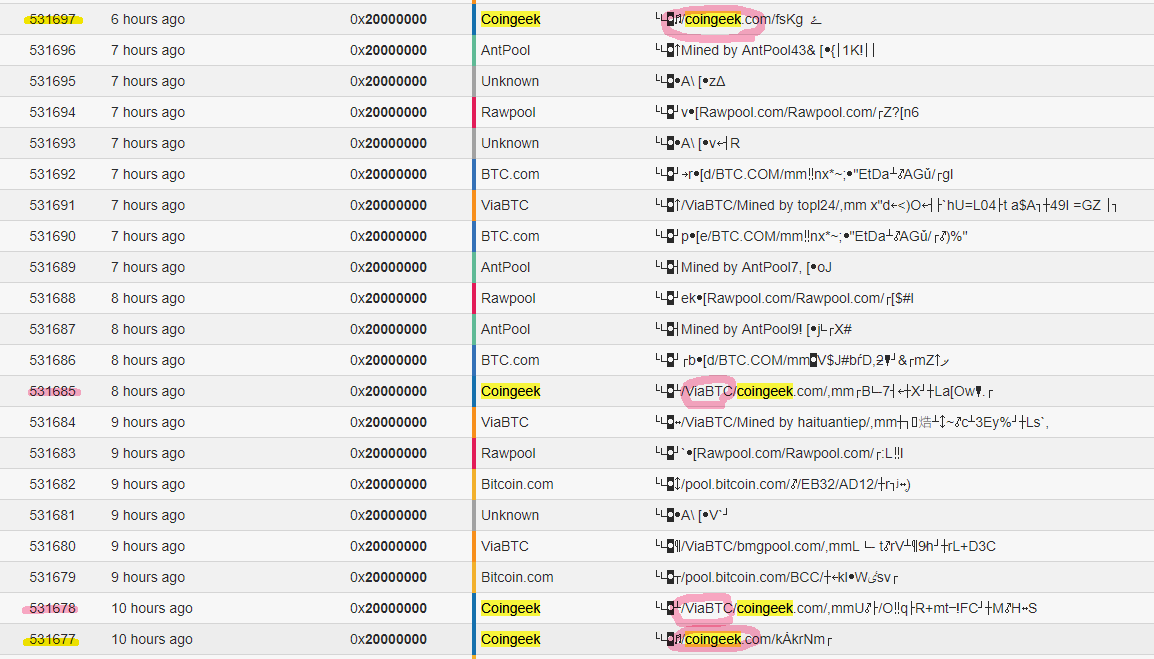1154x659 pixels.
Task: Select Bitcoin.com pool in row 531679
Action: 517,577
